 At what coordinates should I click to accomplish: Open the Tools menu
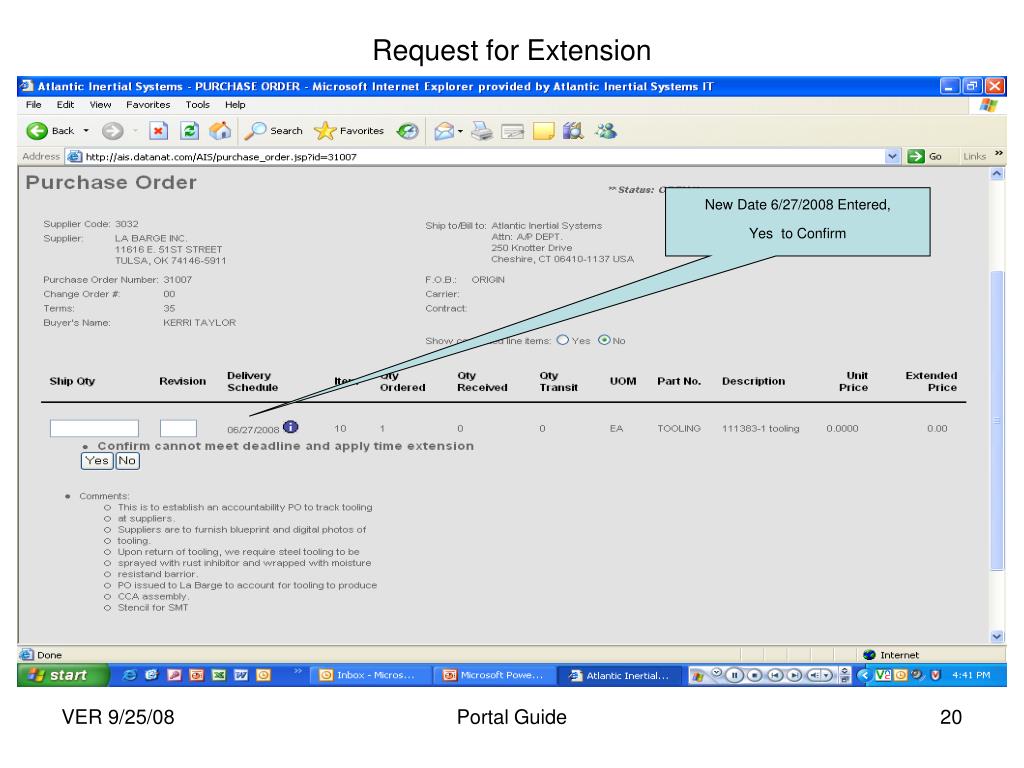(x=198, y=104)
